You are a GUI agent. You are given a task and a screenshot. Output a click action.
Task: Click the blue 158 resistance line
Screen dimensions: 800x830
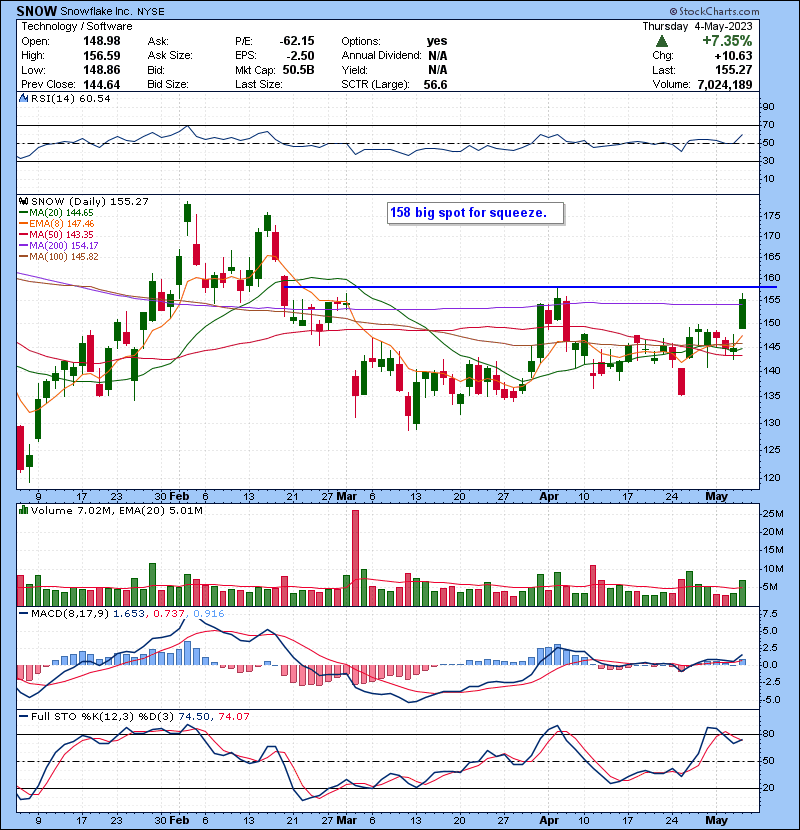[531, 287]
